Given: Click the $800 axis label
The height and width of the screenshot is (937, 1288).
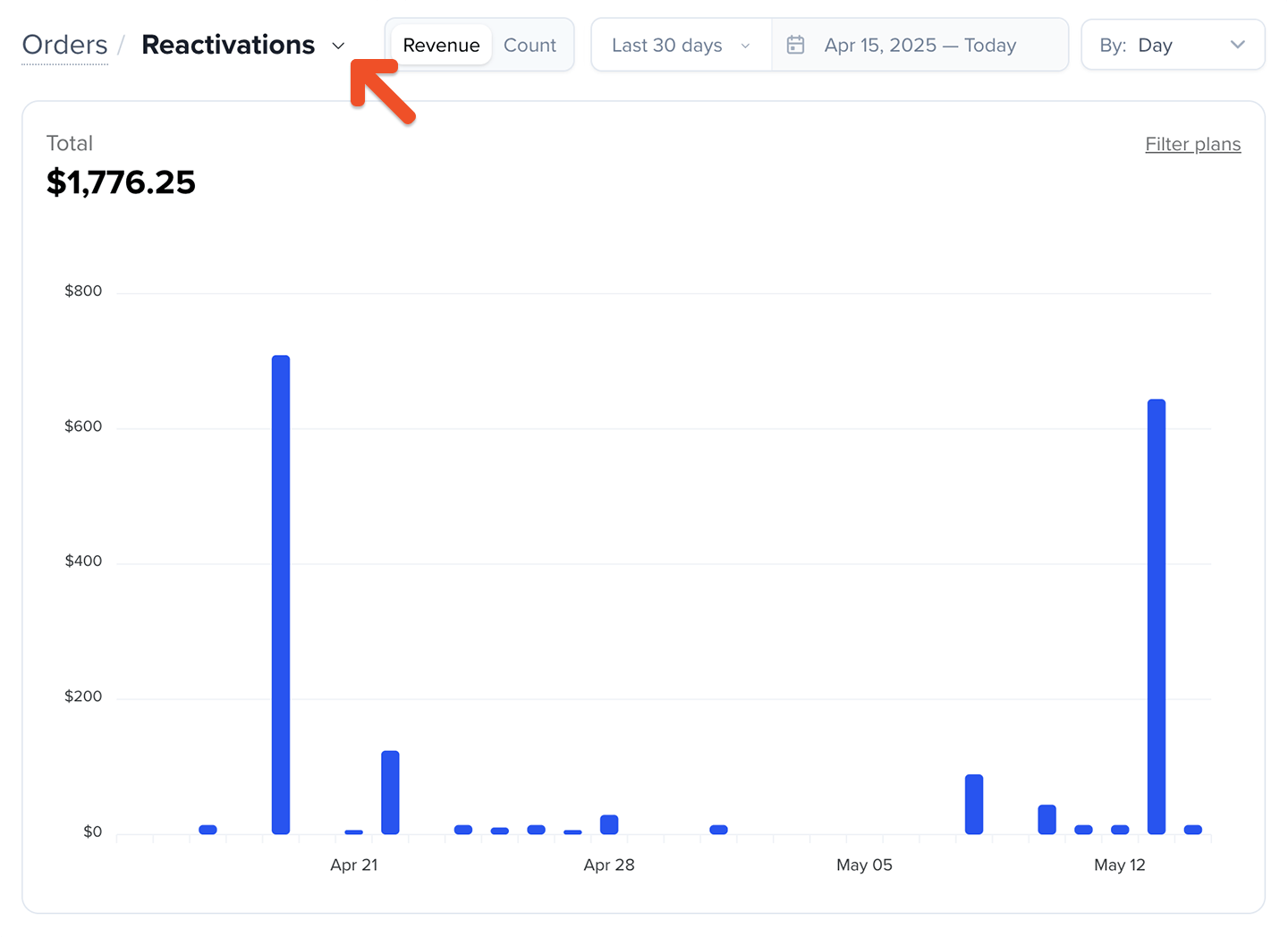Looking at the screenshot, I should click(82, 290).
